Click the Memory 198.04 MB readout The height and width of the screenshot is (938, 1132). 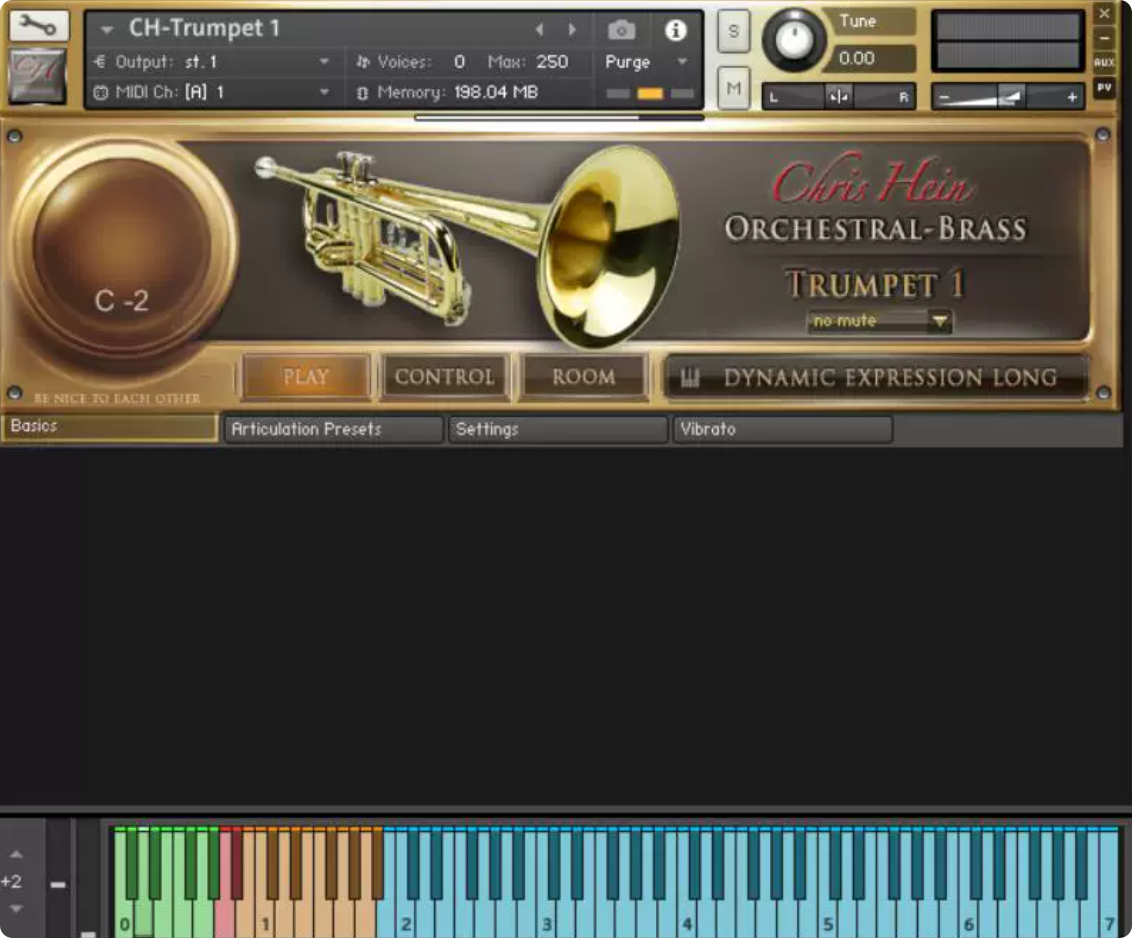pyautogui.click(x=496, y=92)
